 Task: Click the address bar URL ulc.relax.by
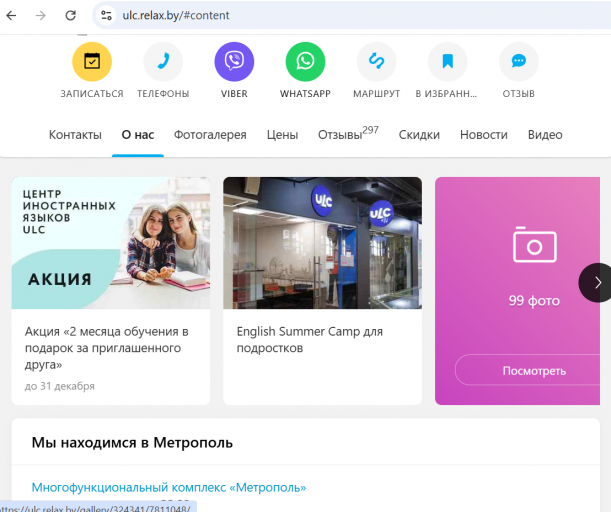pos(176,16)
